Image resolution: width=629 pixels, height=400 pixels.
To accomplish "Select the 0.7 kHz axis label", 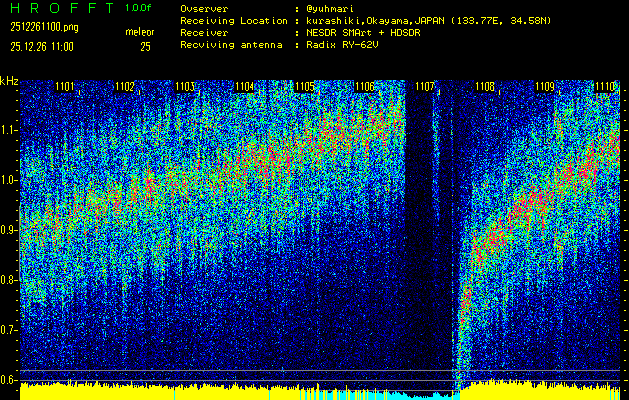I will (x=9, y=329).
